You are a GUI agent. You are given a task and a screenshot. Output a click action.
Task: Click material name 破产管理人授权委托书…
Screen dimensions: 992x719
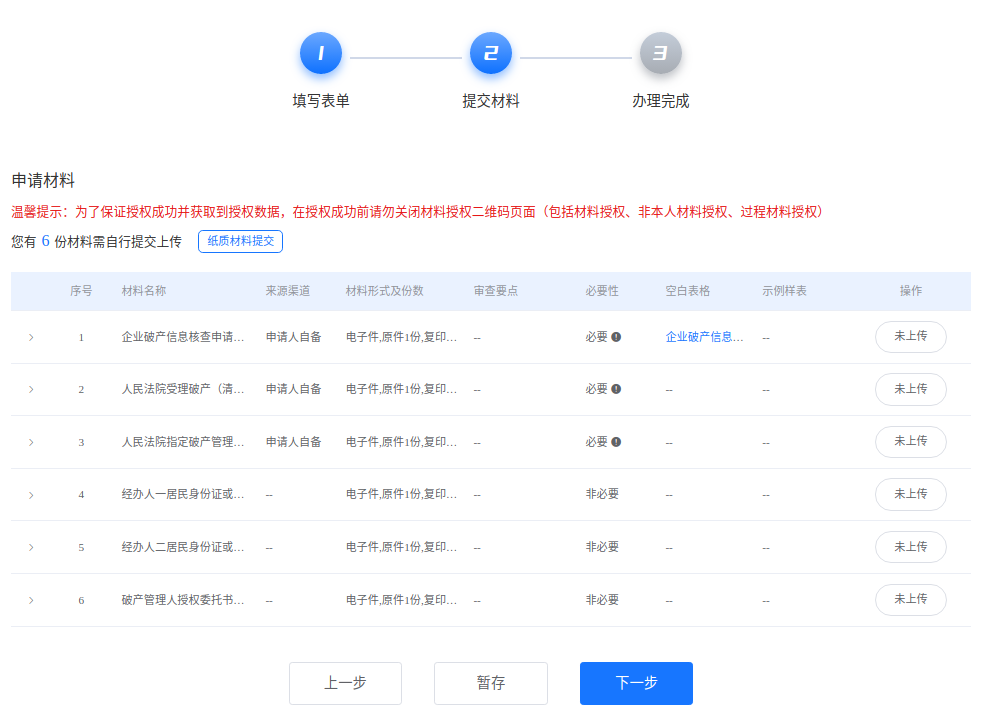183,600
